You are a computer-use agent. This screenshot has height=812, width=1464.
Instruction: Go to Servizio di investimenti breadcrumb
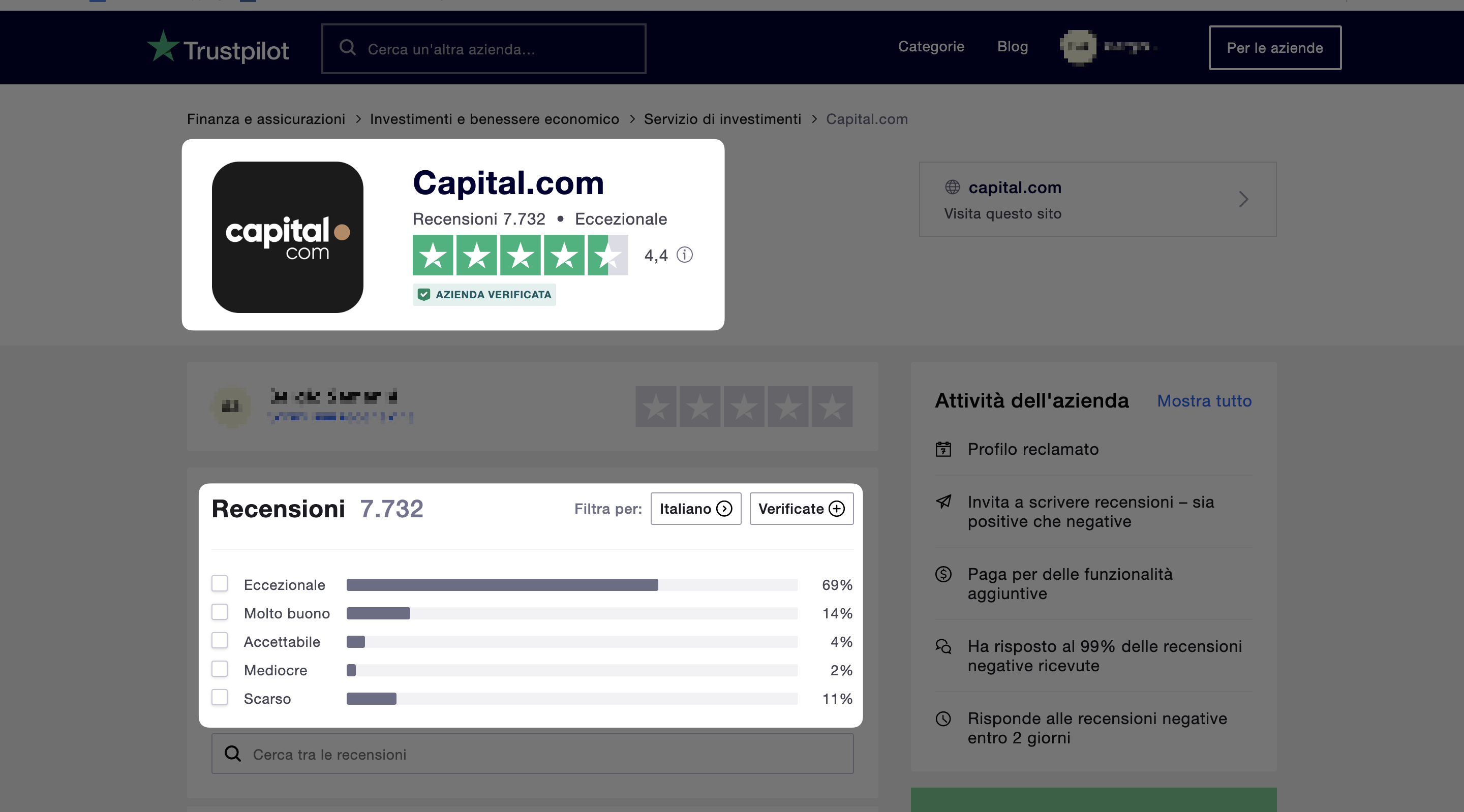(x=722, y=119)
